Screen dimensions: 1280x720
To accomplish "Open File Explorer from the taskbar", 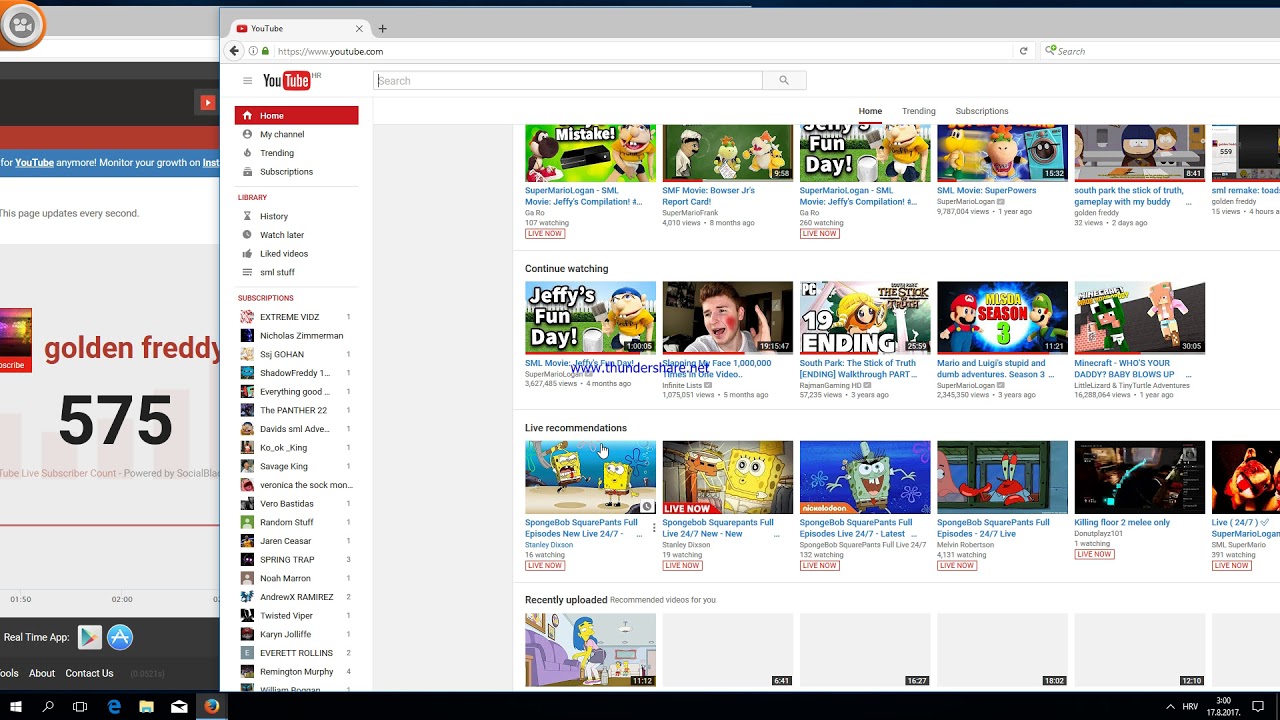I will click(x=146, y=706).
